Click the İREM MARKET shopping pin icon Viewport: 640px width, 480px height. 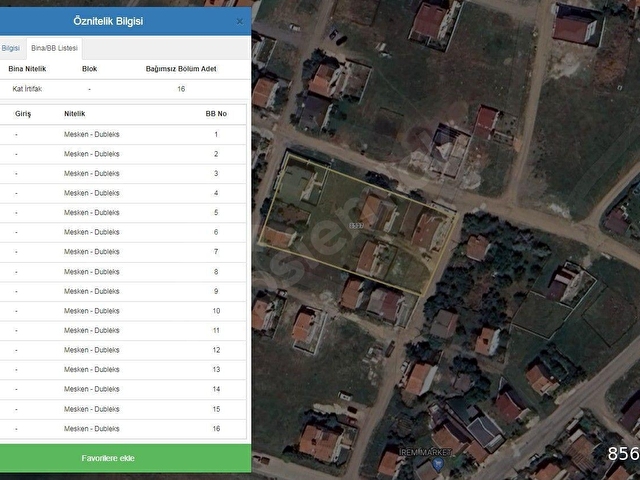[x=438, y=463]
